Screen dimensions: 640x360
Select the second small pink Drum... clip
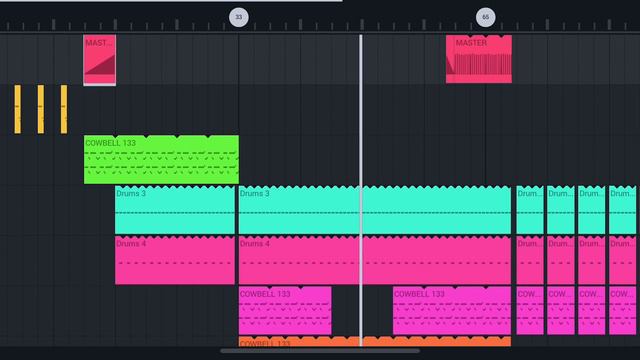(561, 260)
